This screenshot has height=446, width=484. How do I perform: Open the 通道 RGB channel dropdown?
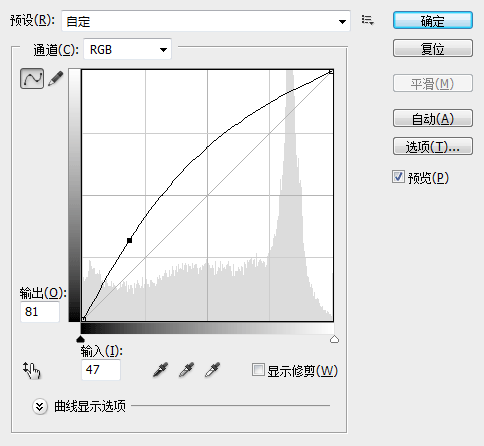(x=127, y=49)
